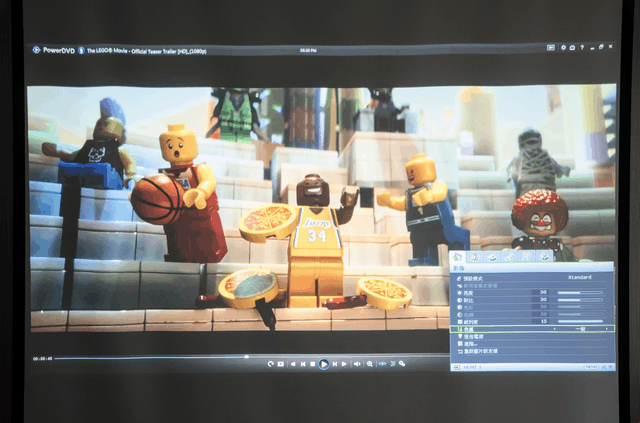Click the reset arrow icon beside 重設圖片設定值
640x423 pixels.
460,351
